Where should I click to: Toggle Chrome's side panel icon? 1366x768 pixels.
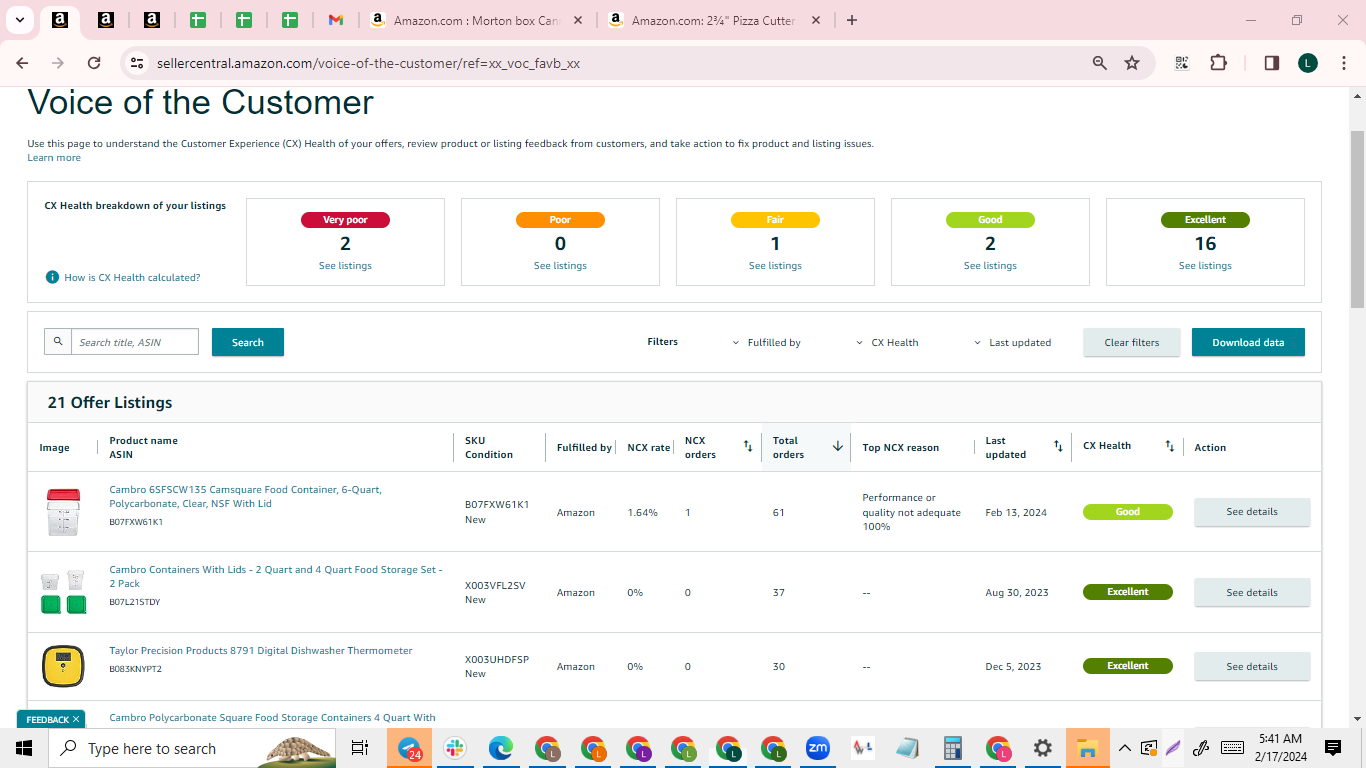coord(1272,63)
